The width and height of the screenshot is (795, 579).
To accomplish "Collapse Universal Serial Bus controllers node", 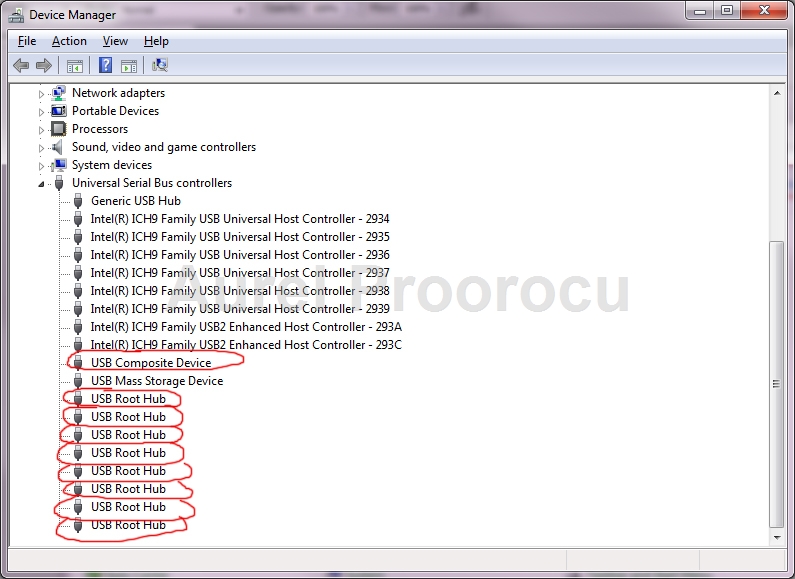I will [42, 184].
